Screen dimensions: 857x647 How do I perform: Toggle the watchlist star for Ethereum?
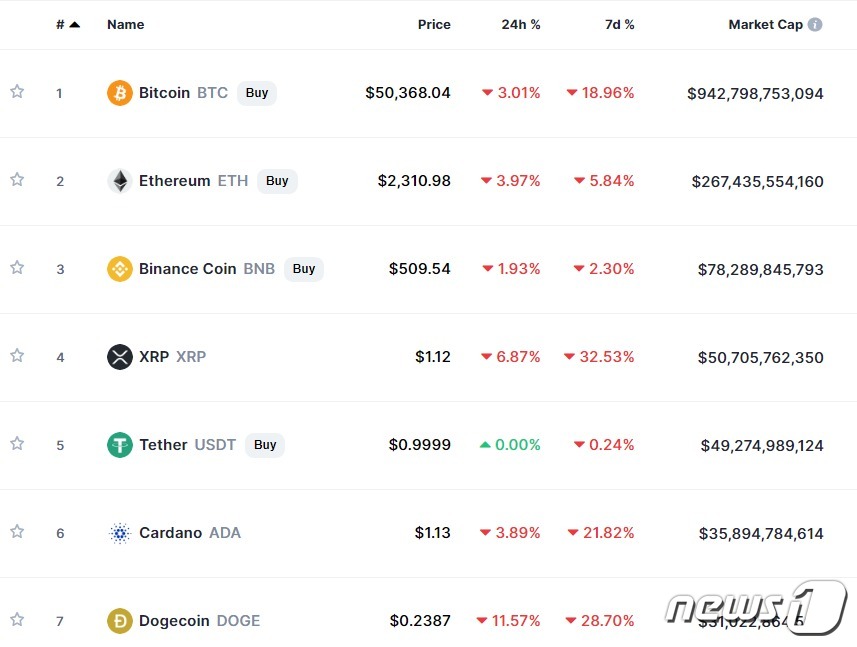point(17,180)
